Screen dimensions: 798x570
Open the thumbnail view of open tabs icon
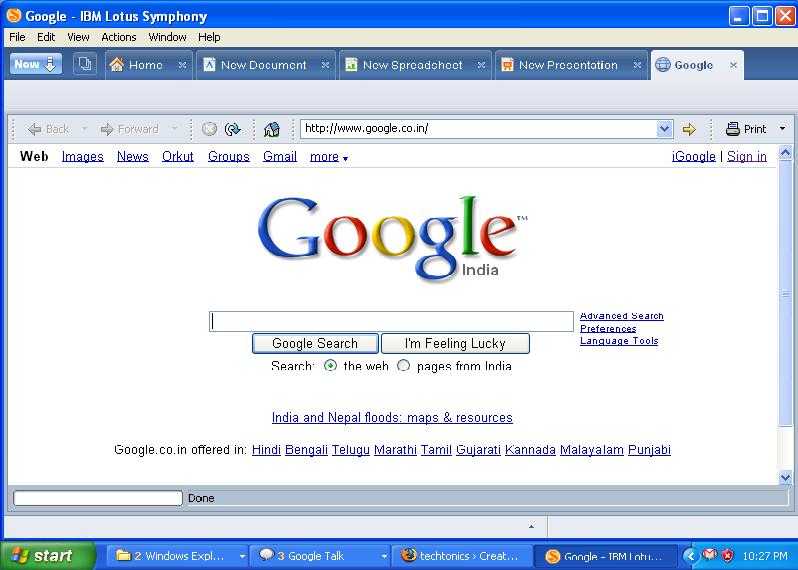[84, 65]
